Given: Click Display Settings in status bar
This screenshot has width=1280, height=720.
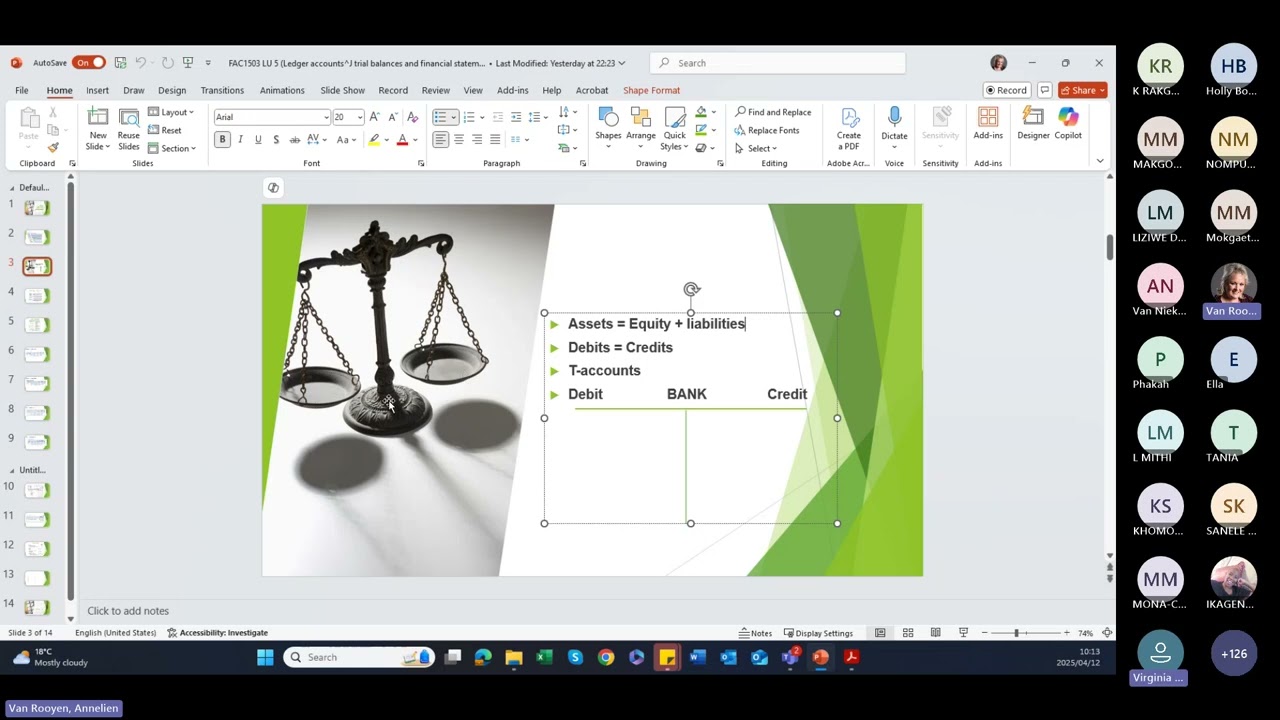Looking at the screenshot, I should pyautogui.click(x=818, y=633).
